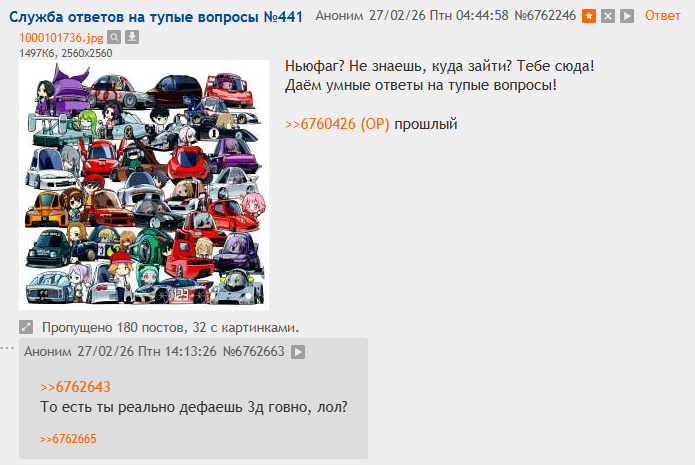Click Аноним name on reply №6762663

[48, 352]
